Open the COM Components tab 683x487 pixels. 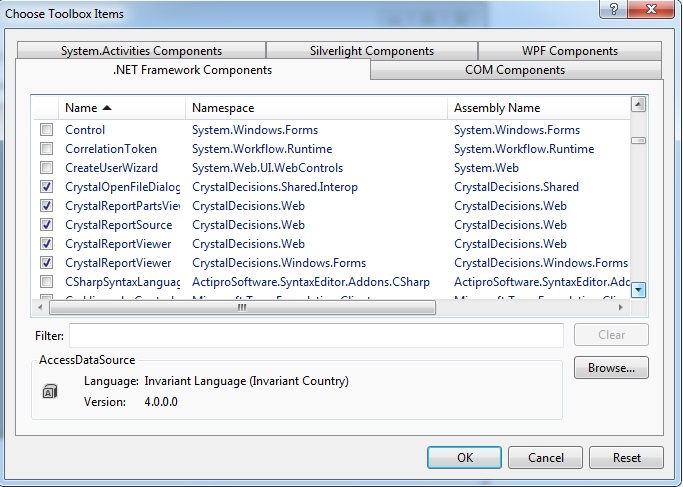tap(515, 70)
